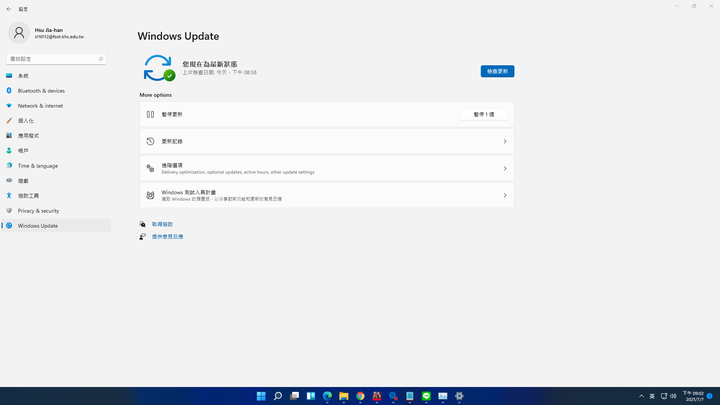The height and width of the screenshot is (405, 720).
Task: Open File Explorer from taskbar
Action: (344, 396)
